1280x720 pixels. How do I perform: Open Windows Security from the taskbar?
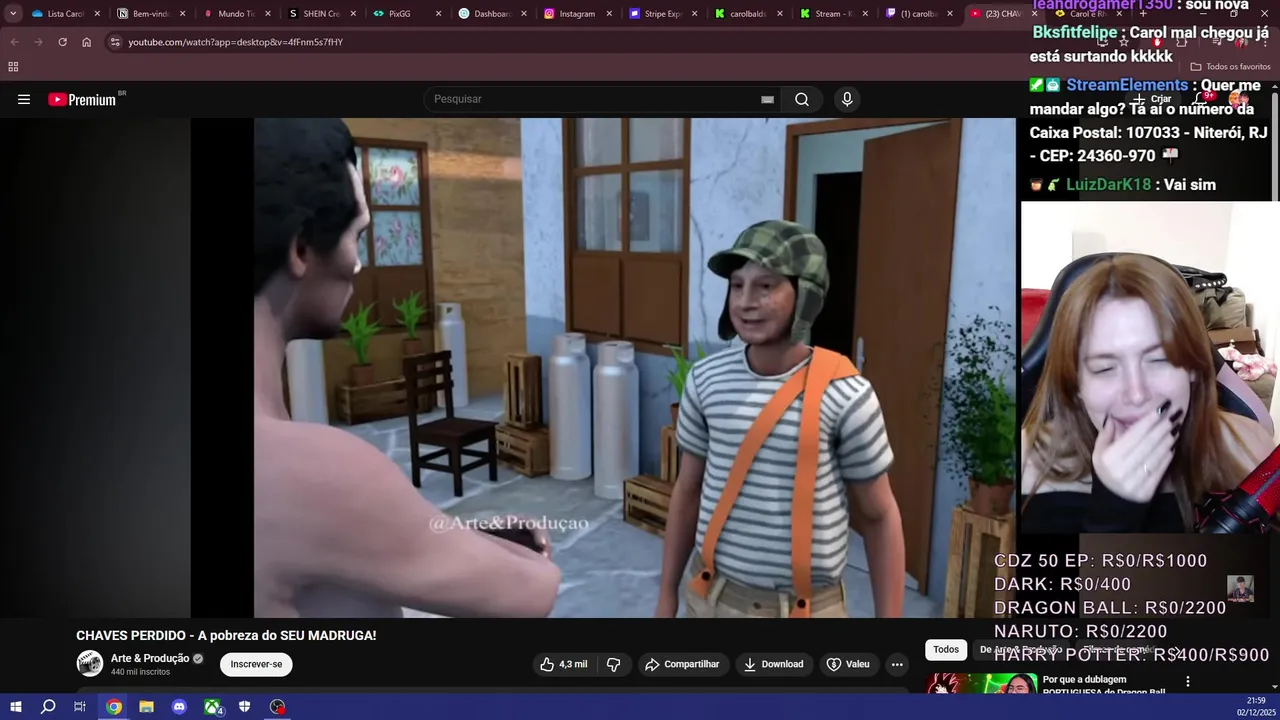click(x=244, y=707)
